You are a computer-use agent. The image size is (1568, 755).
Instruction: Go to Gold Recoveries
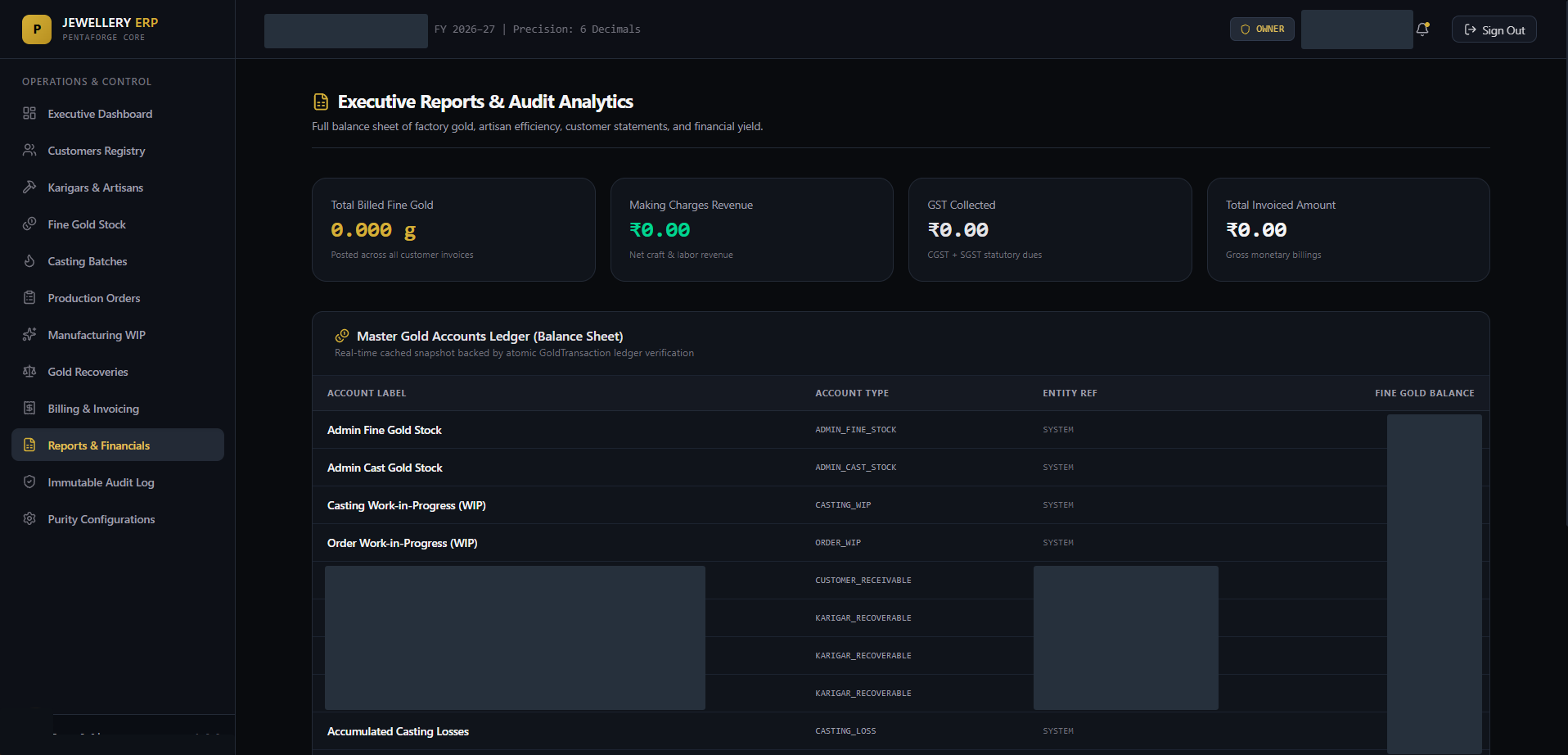coord(118,371)
